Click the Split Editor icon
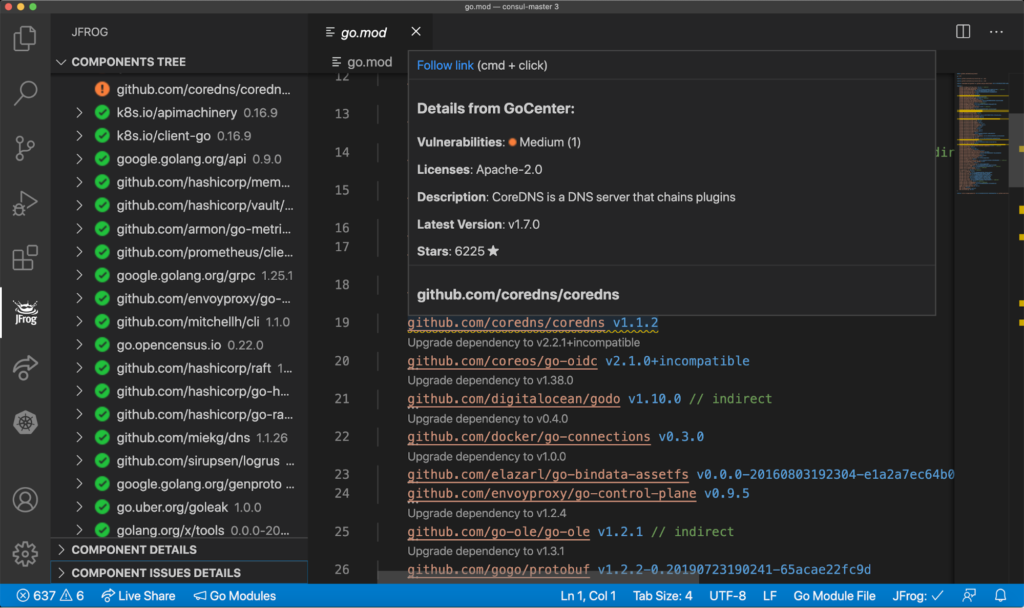 pyautogui.click(x=963, y=32)
